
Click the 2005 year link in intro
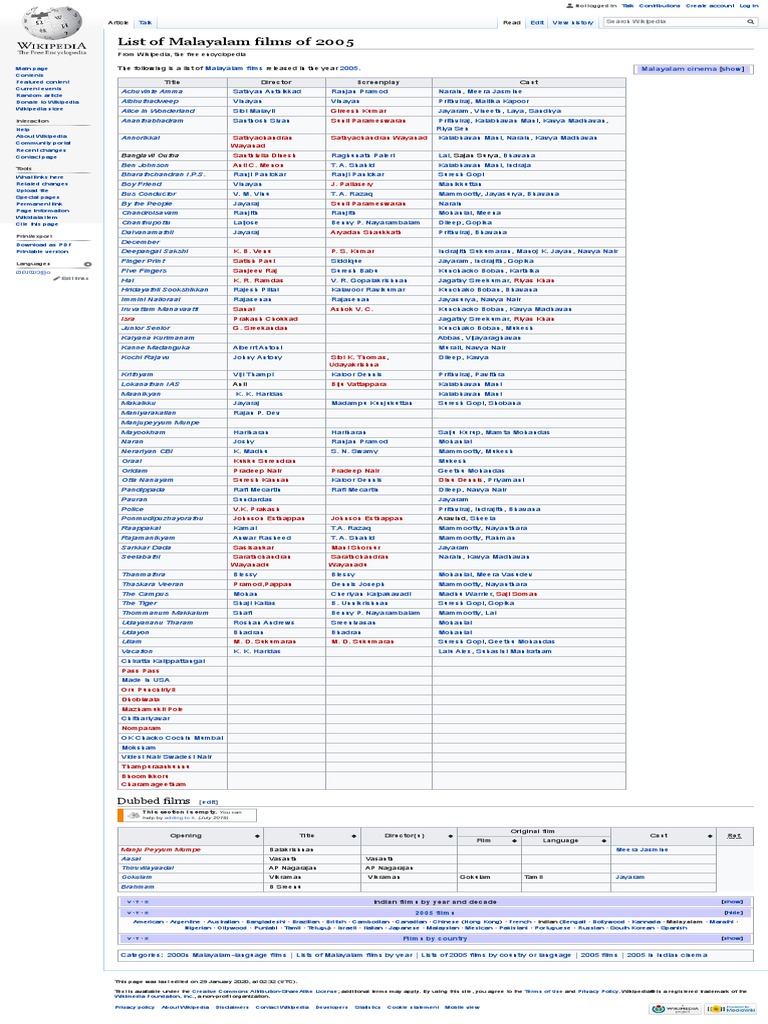point(349,68)
